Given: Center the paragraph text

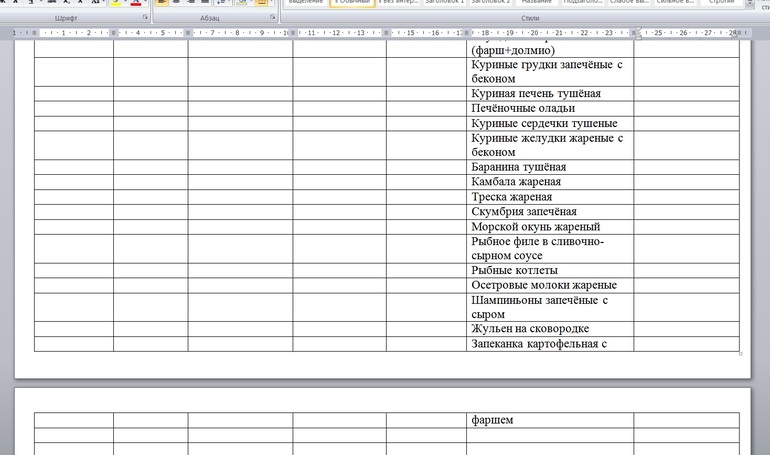Looking at the screenshot, I should (176, 3).
